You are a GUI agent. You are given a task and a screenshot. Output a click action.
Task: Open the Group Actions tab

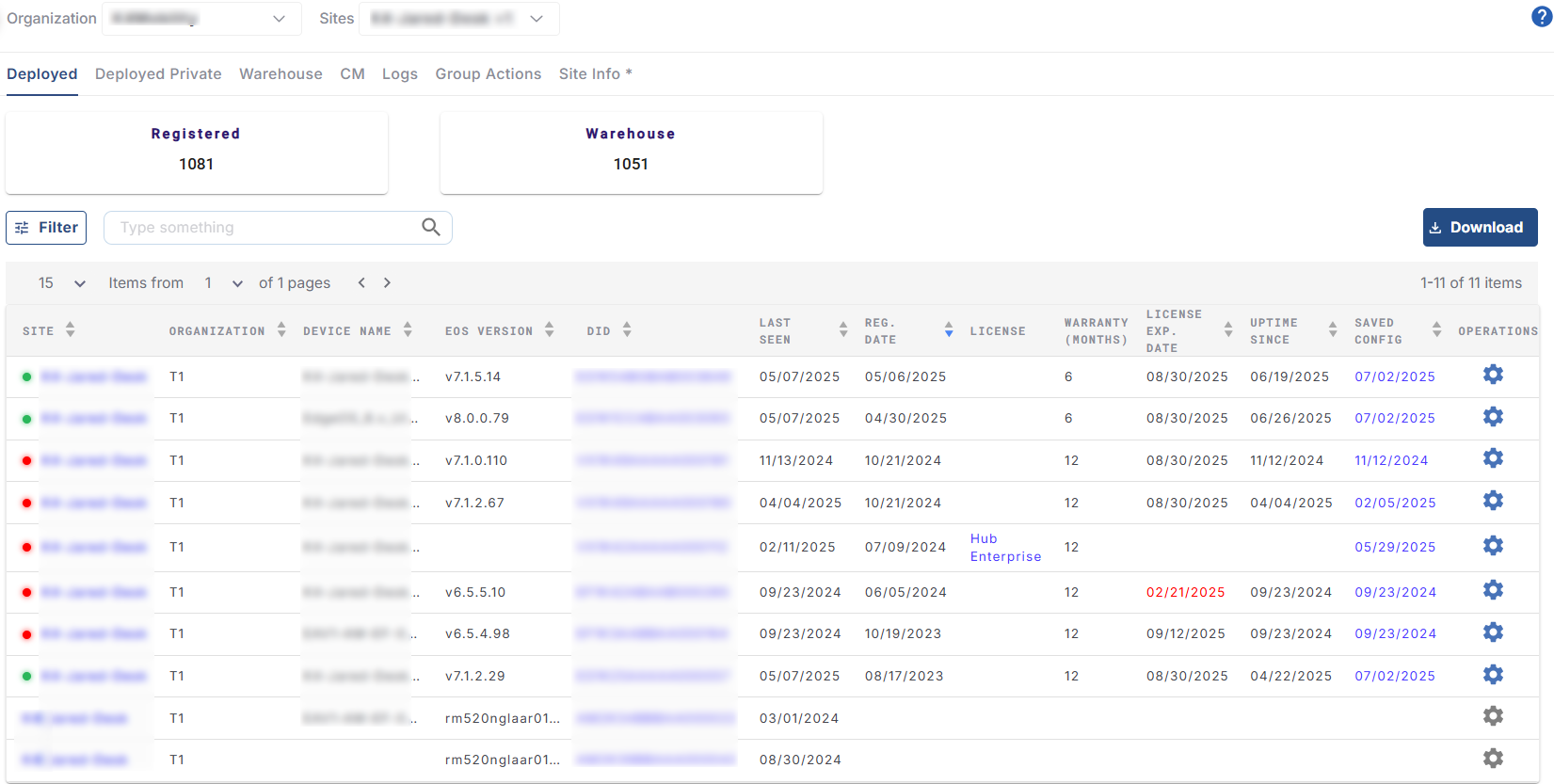(x=488, y=73)
